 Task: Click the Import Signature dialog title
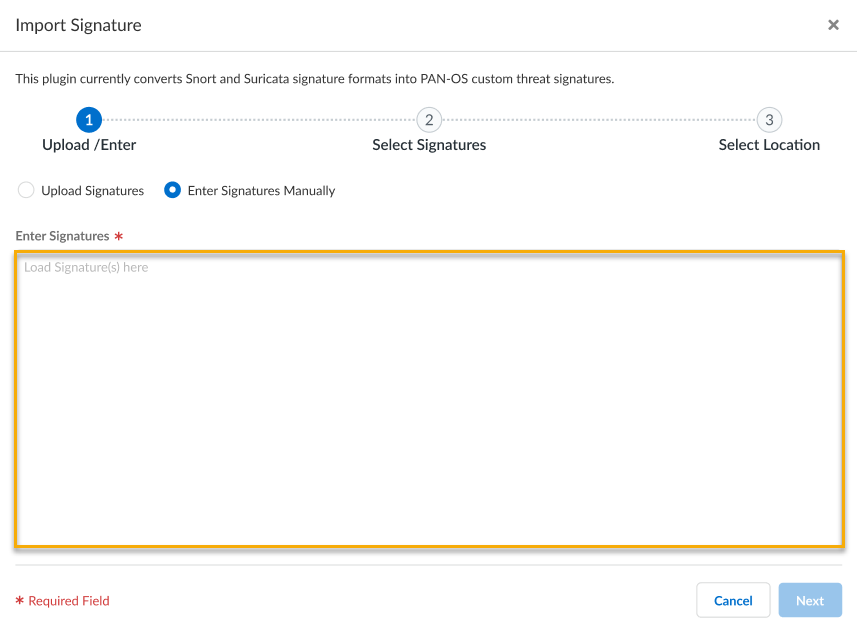(78, 25)
